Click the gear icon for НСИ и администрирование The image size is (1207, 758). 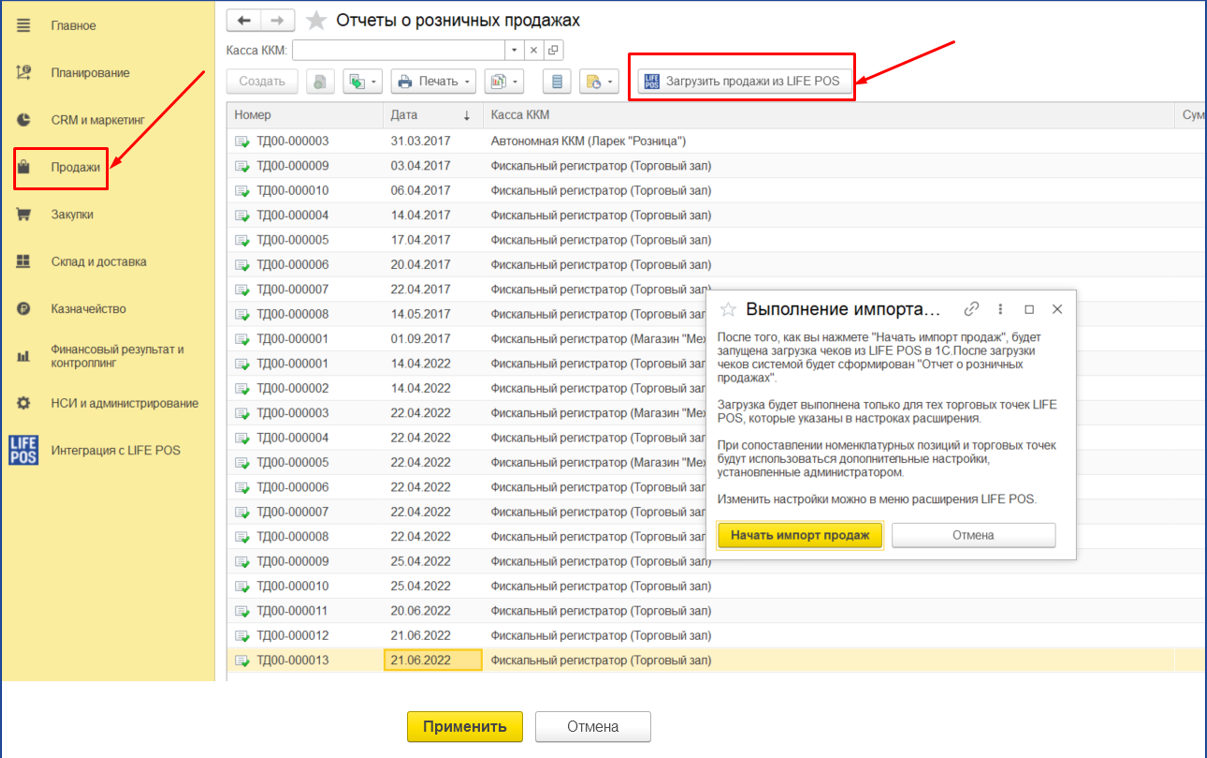pos(24,403)
